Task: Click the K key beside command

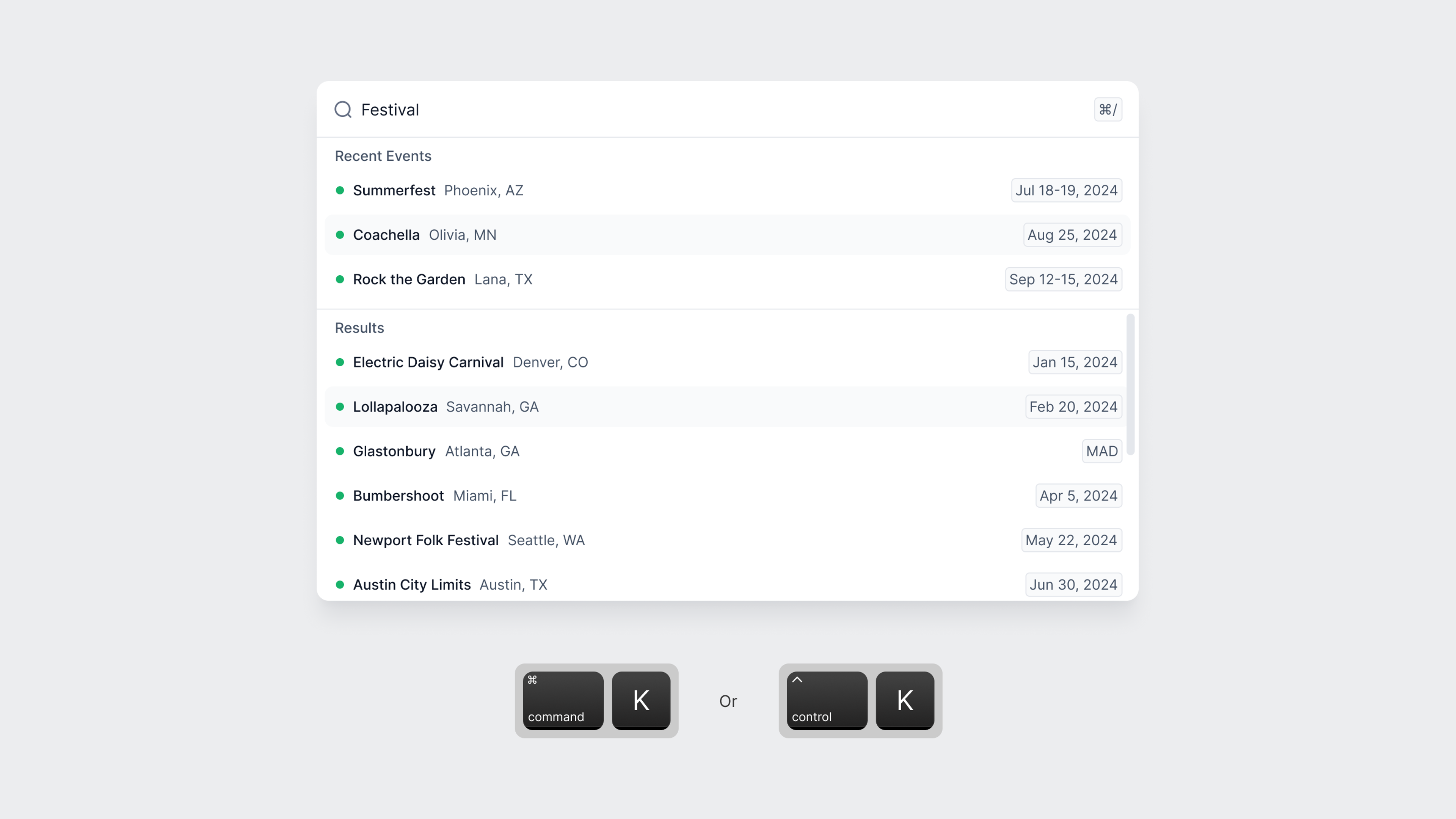Action: tap(641, 700)
